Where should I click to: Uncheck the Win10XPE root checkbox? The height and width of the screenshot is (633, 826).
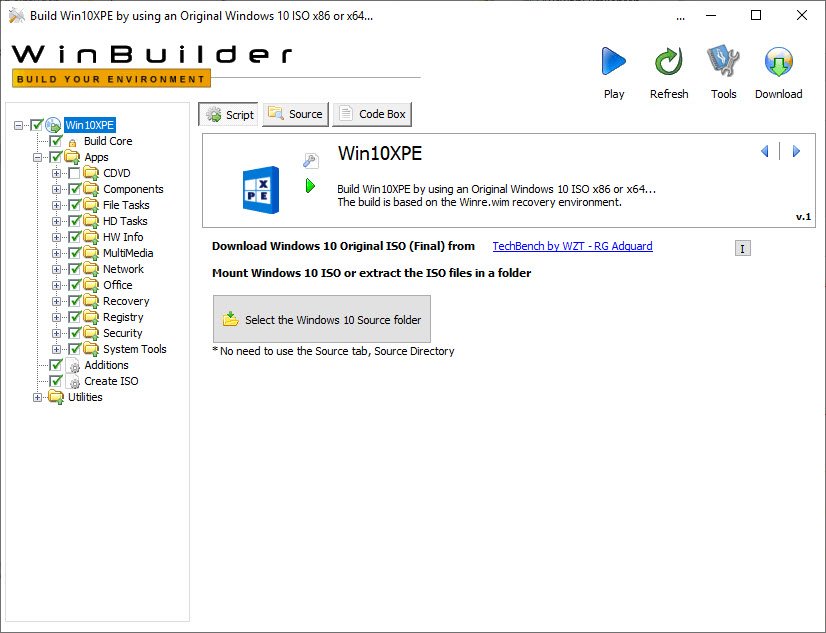point(36,125)
